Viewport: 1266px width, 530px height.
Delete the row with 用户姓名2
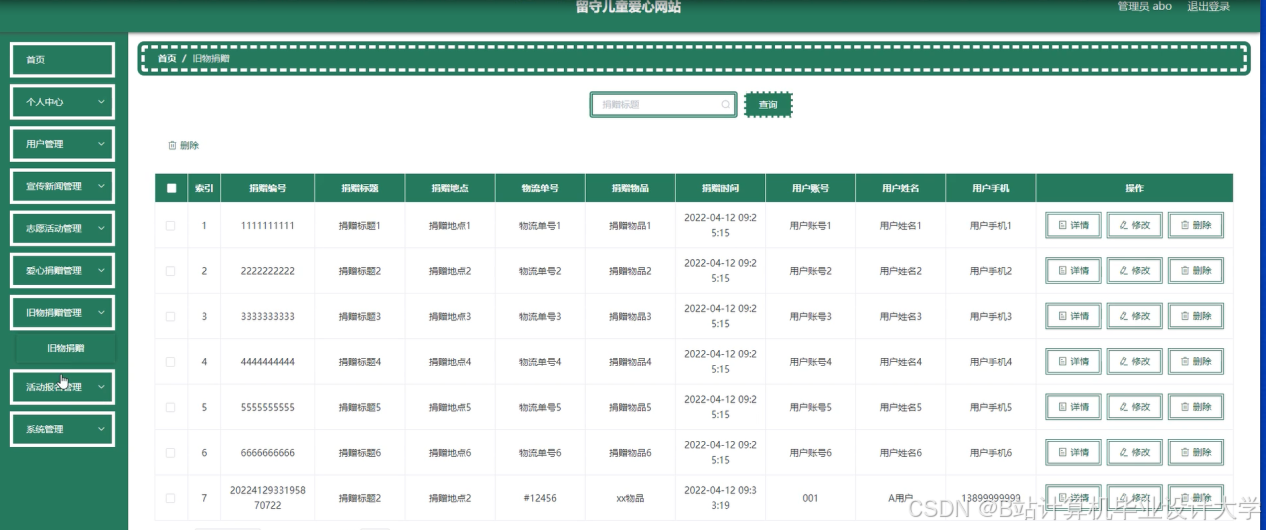click(x=1195, y=271)
